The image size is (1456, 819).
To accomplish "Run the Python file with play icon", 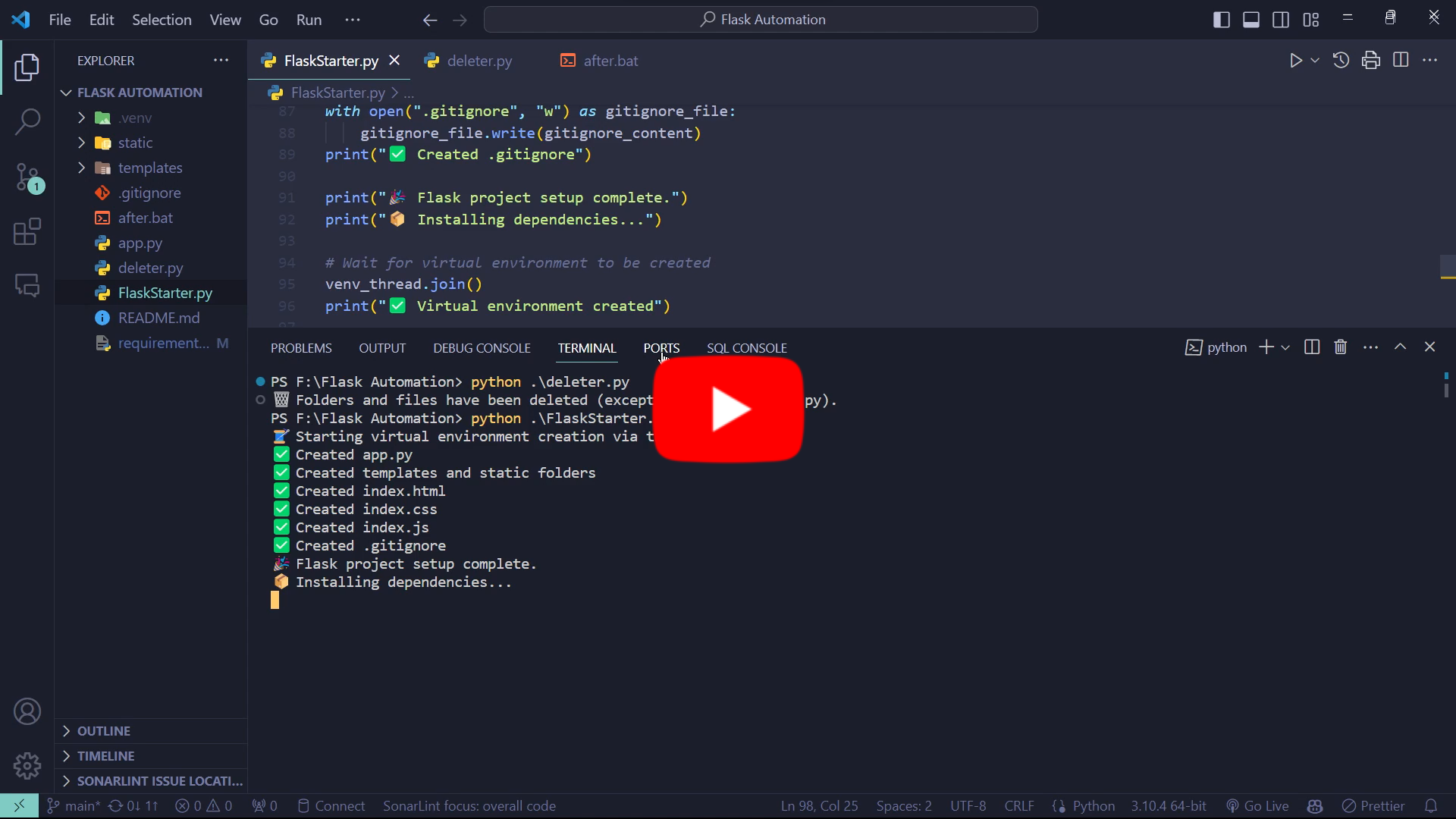I will pos(1295,61).
